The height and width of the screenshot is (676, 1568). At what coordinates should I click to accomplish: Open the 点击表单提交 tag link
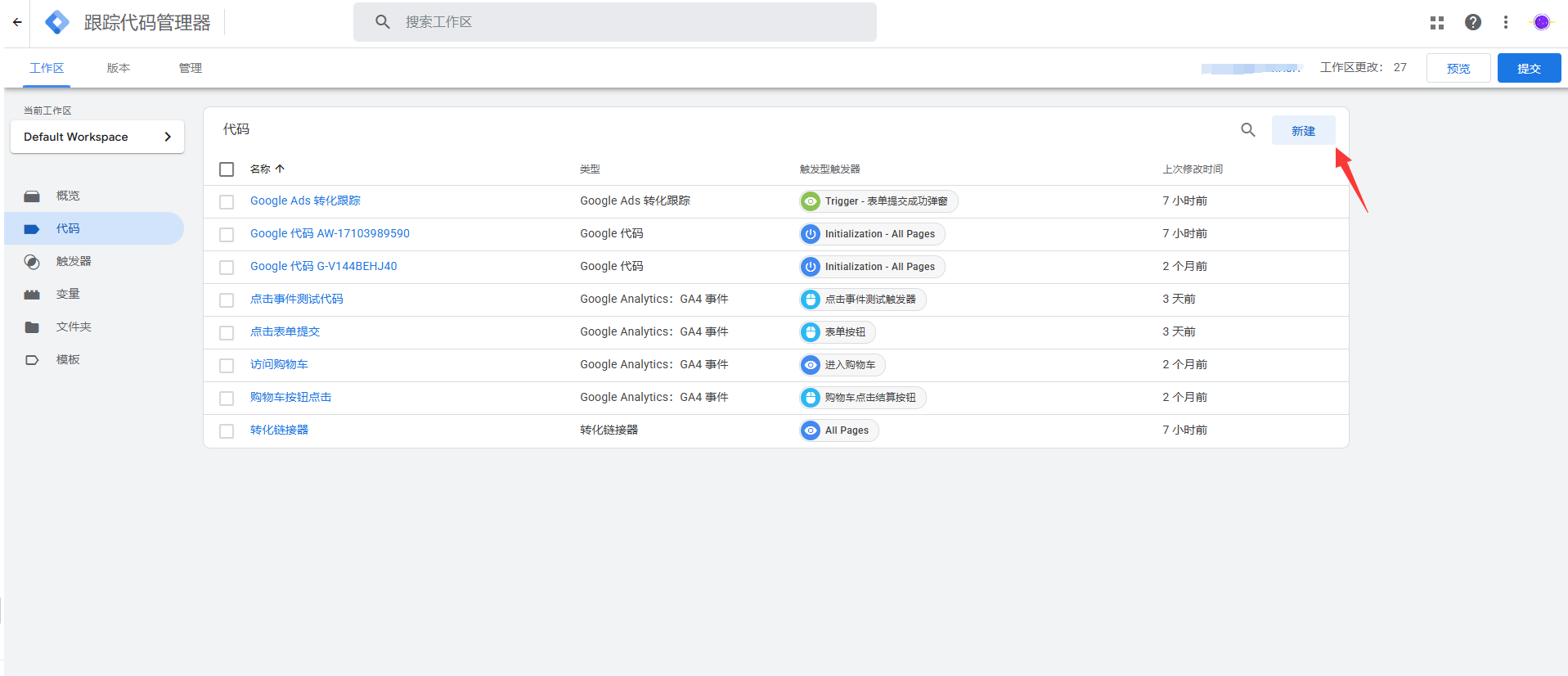click(285, 332)
